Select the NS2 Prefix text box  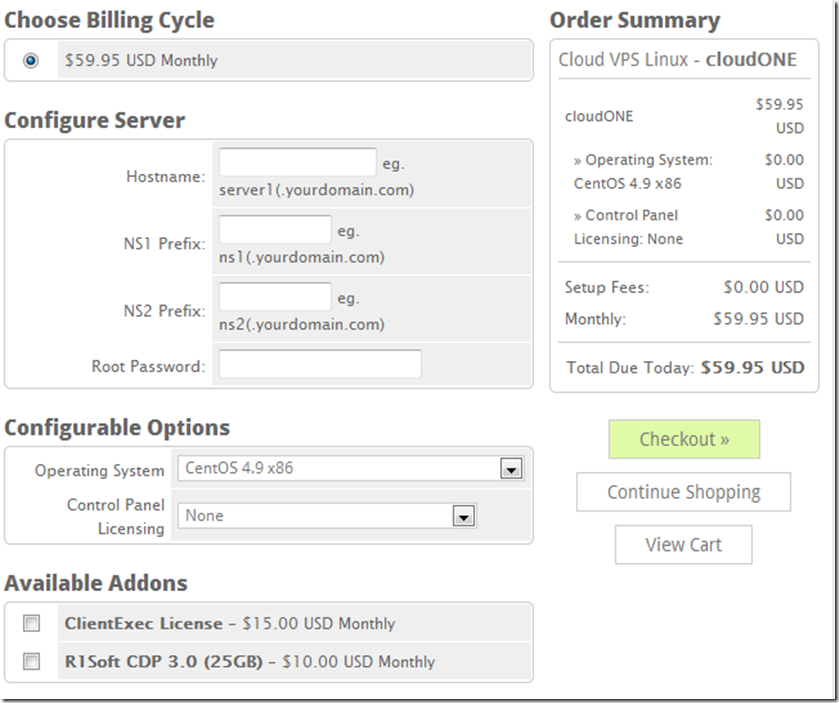pyautogui.click(x=275, y=296)
